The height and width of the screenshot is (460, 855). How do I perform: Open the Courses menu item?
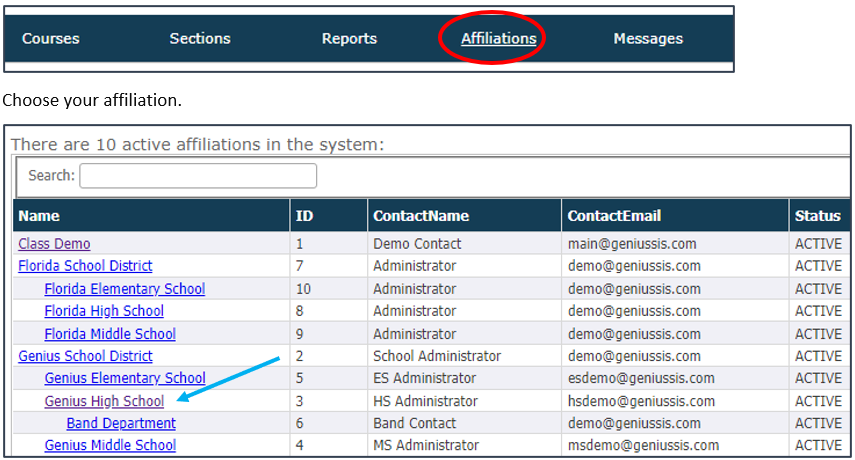(x=51, y=39)
